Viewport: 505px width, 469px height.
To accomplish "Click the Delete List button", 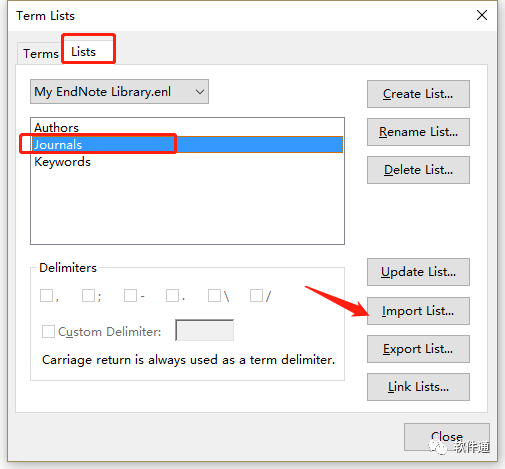I will click(x=418, y=170).
